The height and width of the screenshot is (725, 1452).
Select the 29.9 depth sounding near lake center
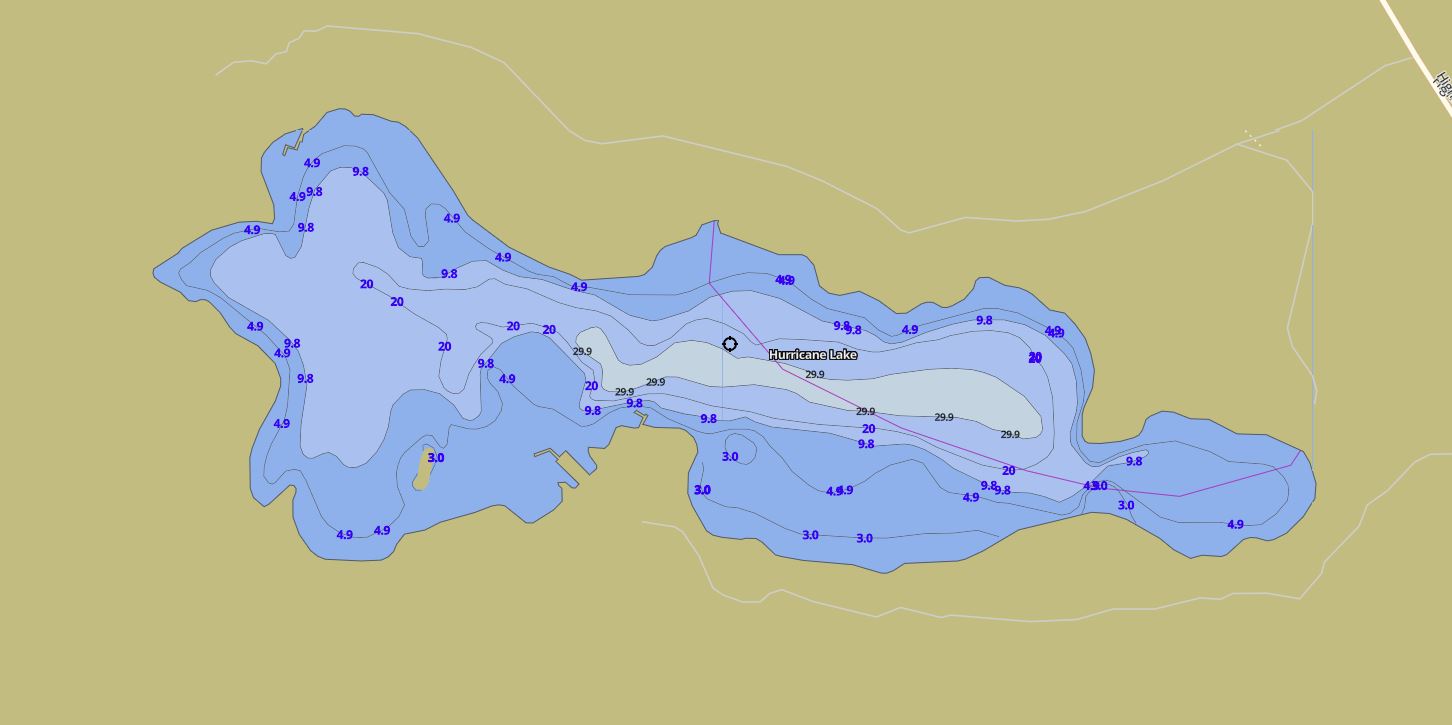(817, 374)
